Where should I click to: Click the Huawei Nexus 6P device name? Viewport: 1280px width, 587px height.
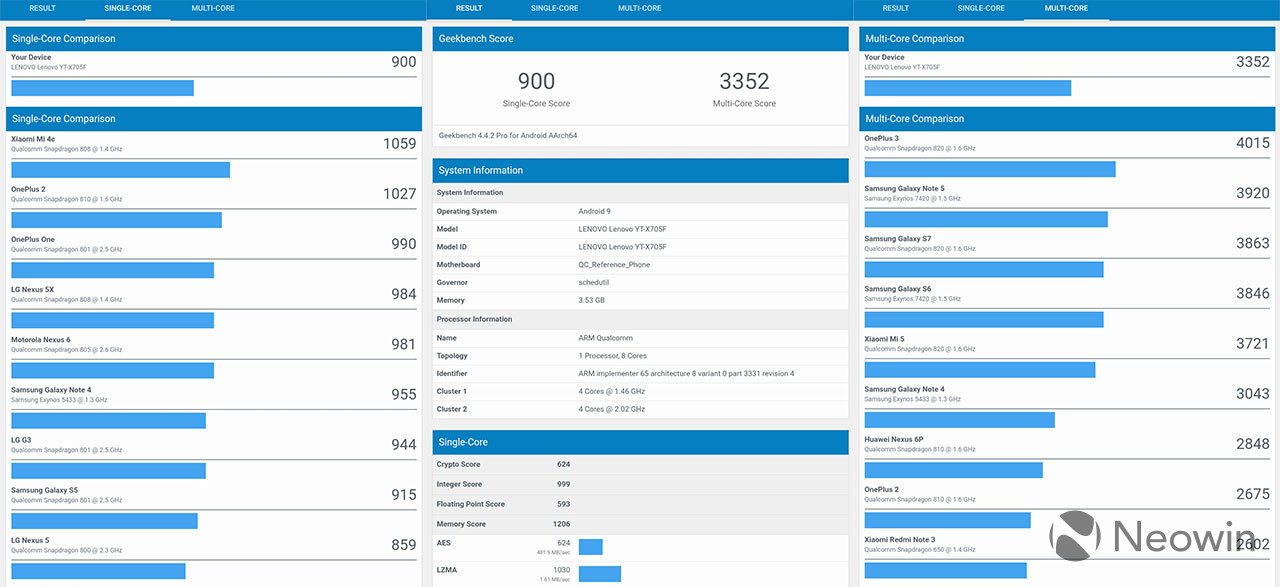click(x=894, y=440)
